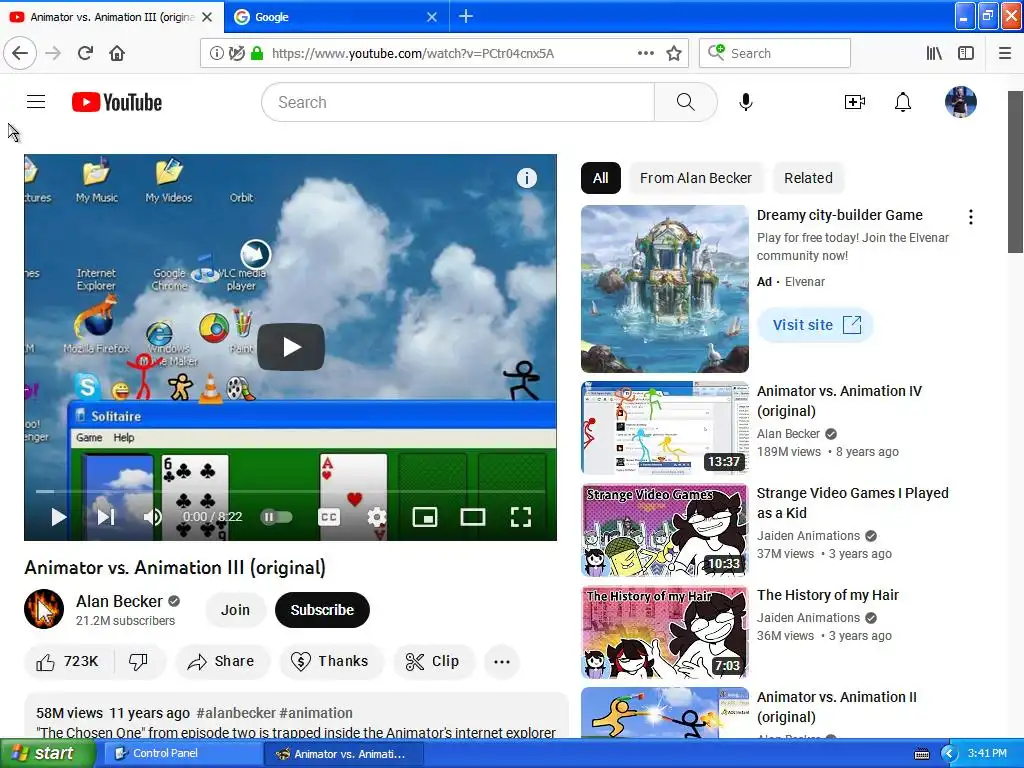The width and height of the screenshot is (1024, 768).
Task: Open a new browser tab
Action: (x=466, y=16)
